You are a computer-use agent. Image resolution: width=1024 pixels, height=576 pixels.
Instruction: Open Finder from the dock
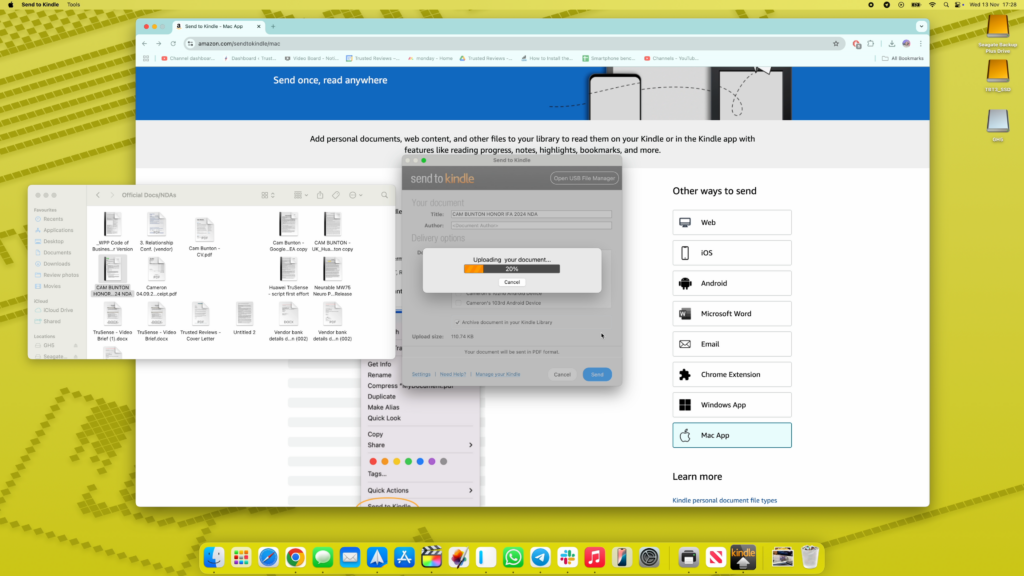coord(214,557)
